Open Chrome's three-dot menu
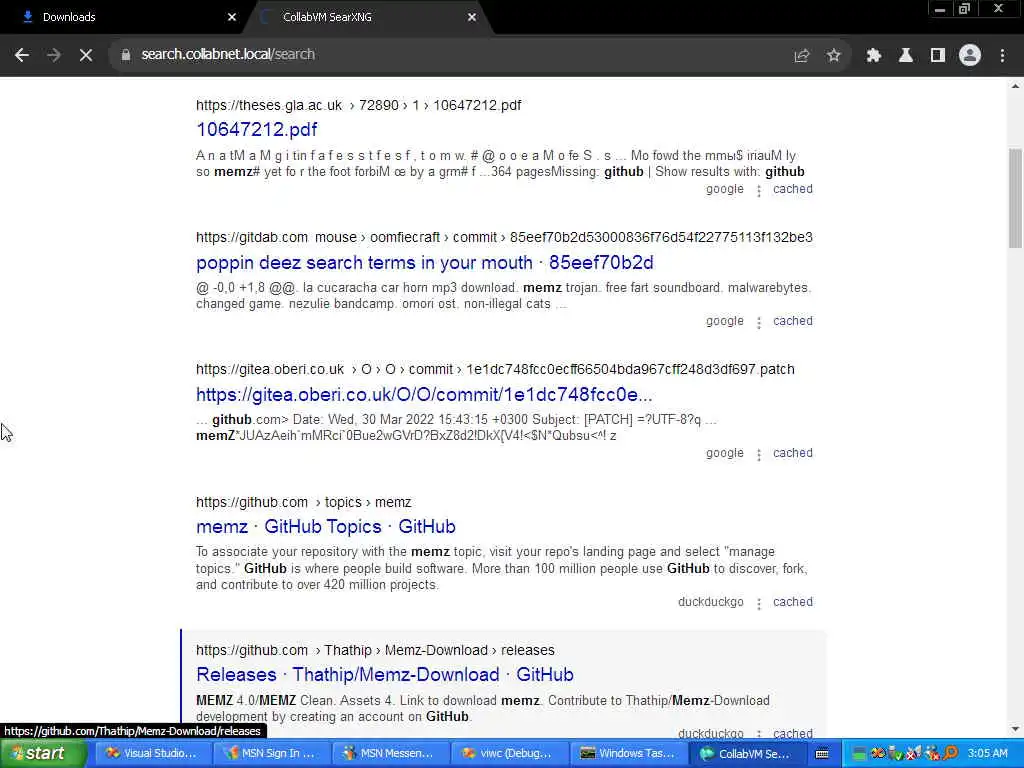The width and height of the screenshot is (1024, 768). click(x=1002, y=56)
